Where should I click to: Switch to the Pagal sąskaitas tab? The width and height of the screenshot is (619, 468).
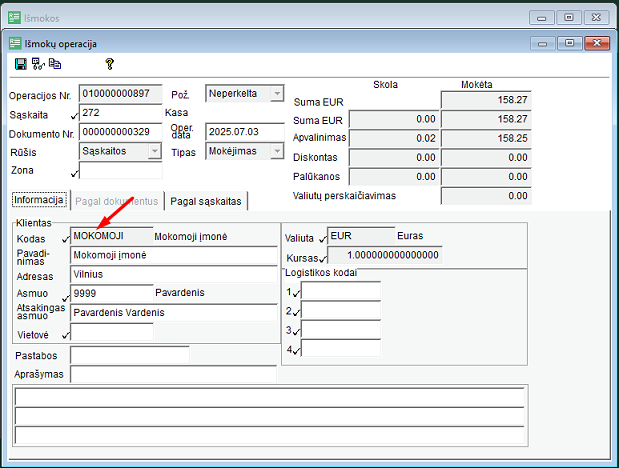[206, 201]
